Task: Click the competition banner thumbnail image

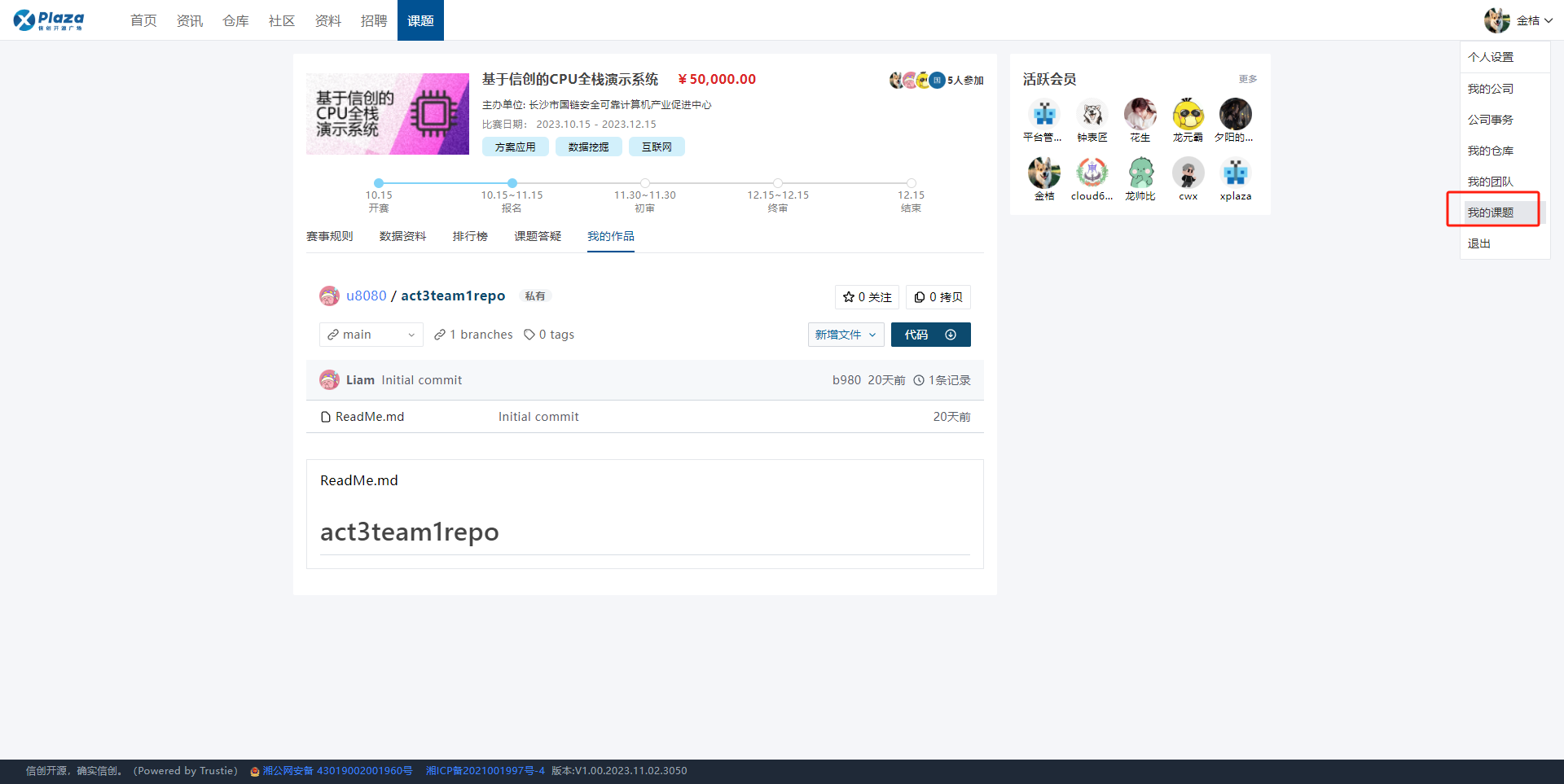Action: [388, 114]
